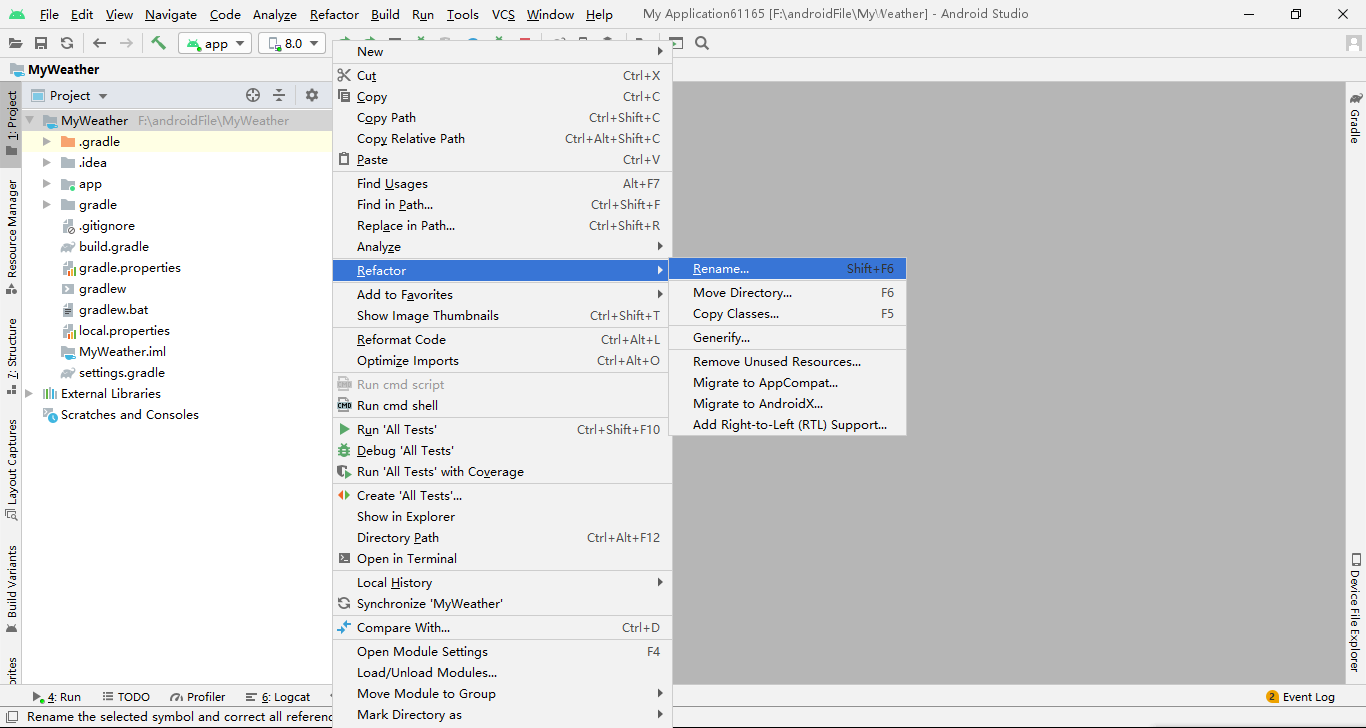Open the Event Log
Image resolution: width=1366 pixels, height=728 pixels.
pyautogui.click(x=1300, y=697)
